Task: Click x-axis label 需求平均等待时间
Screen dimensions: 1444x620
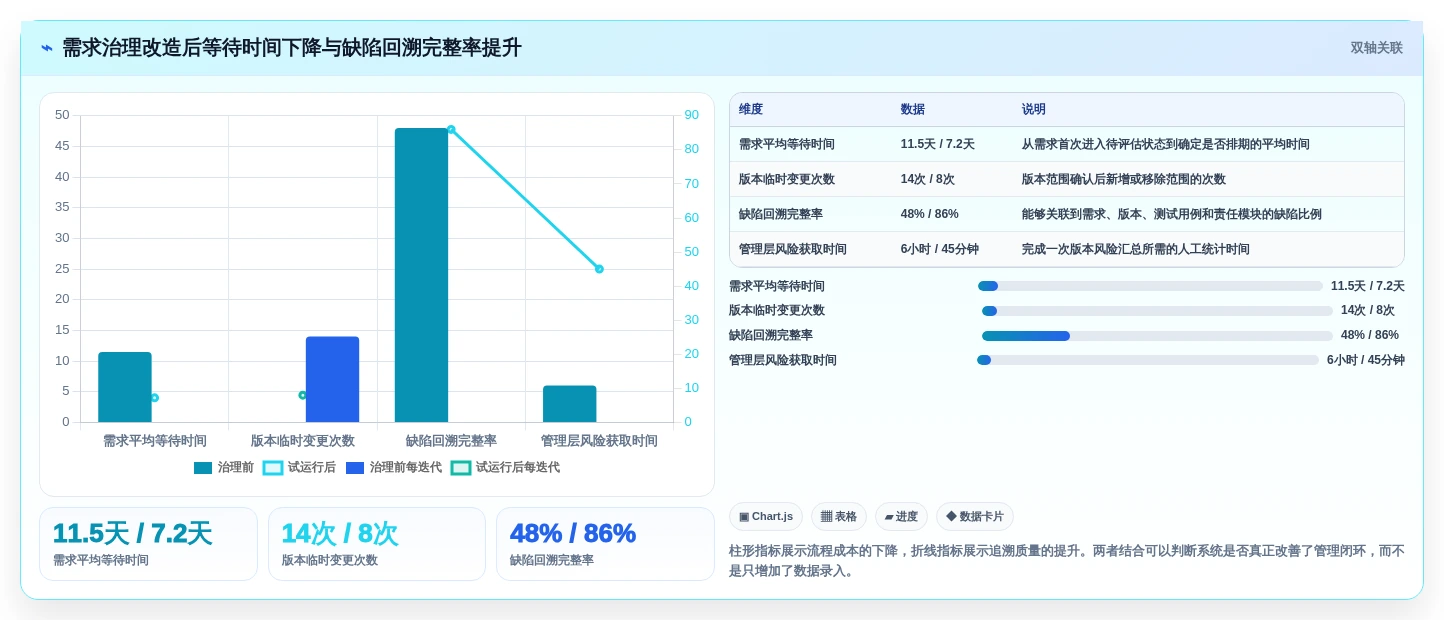Action: 155,440
